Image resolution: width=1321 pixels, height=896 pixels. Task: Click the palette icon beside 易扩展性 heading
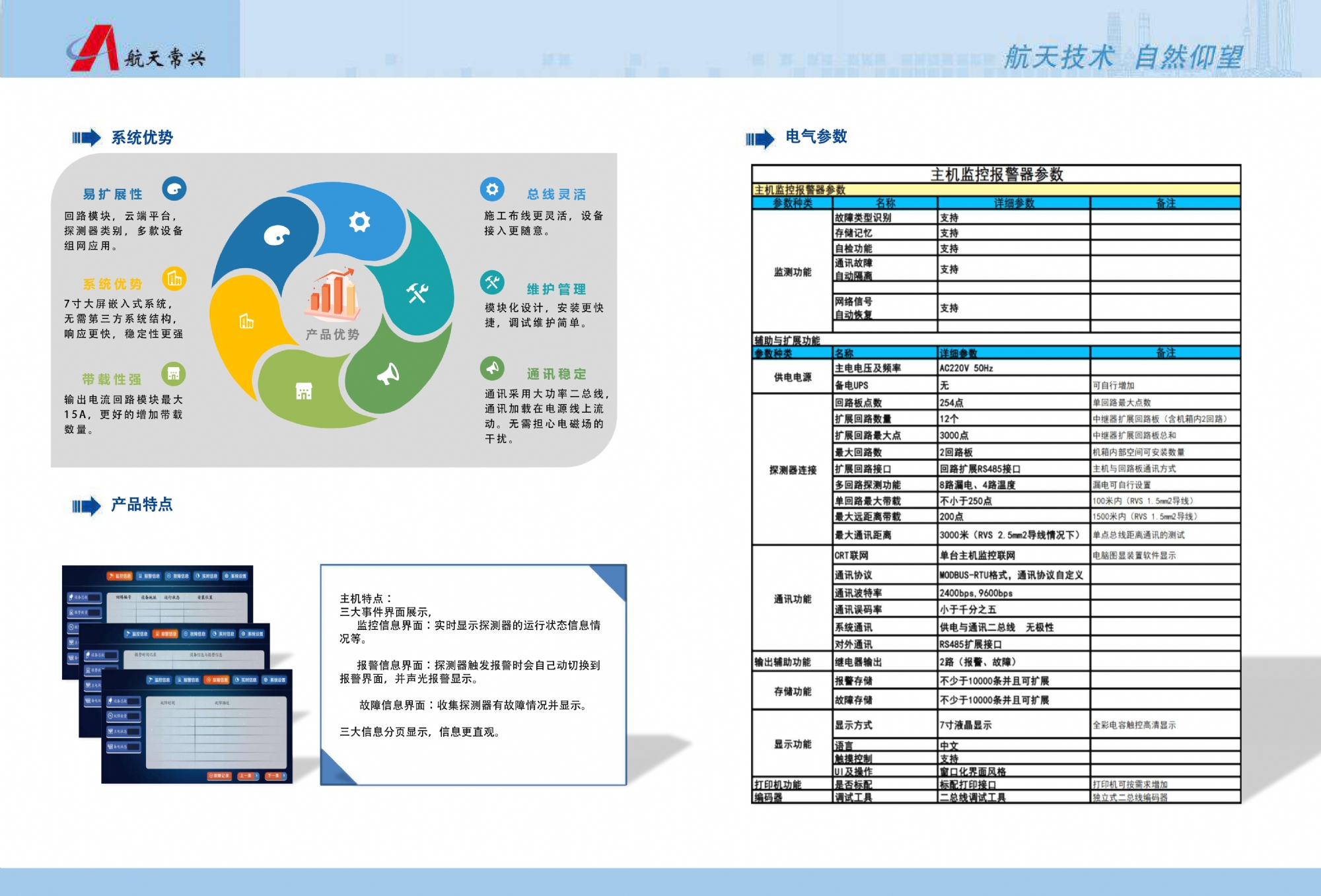pos(174,190)
